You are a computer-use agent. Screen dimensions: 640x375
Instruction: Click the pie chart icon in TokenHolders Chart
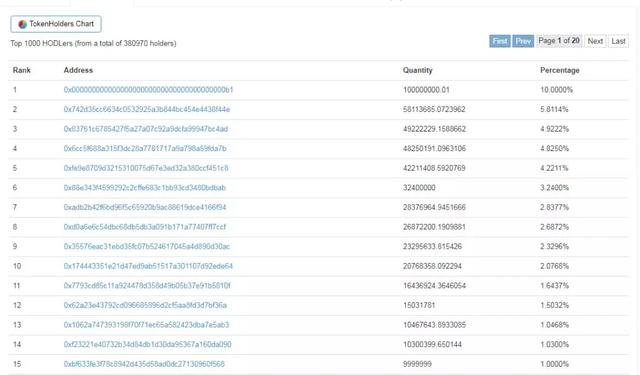tap(22, 24)
